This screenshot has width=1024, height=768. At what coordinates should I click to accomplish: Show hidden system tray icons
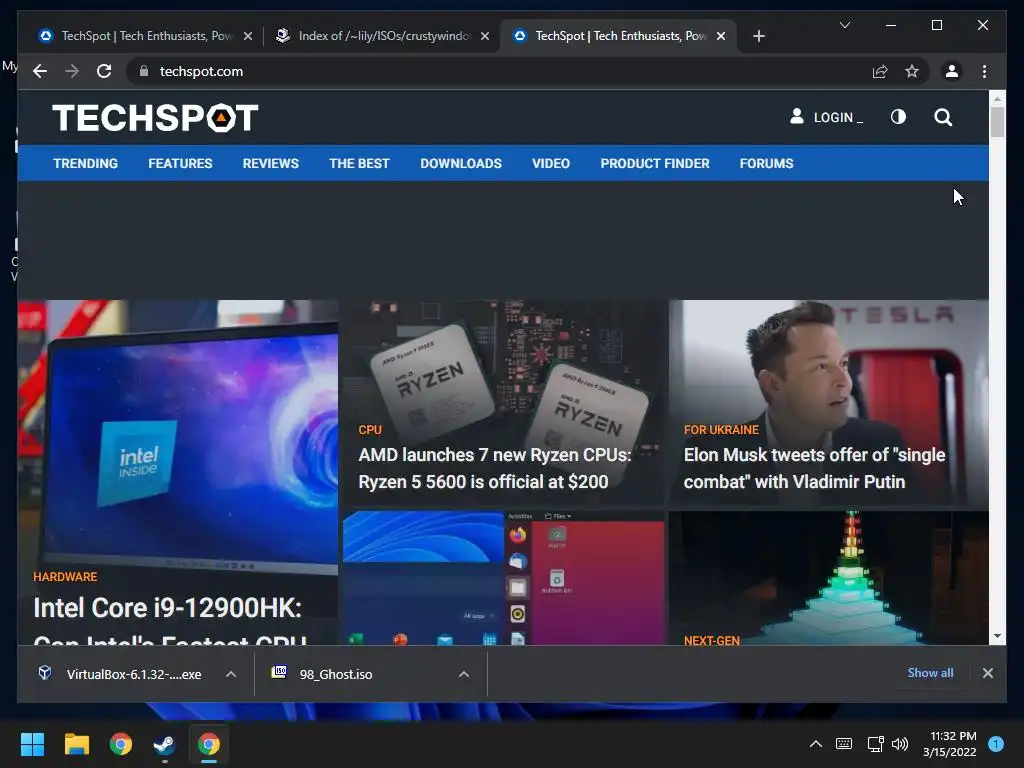coord(816,744)
